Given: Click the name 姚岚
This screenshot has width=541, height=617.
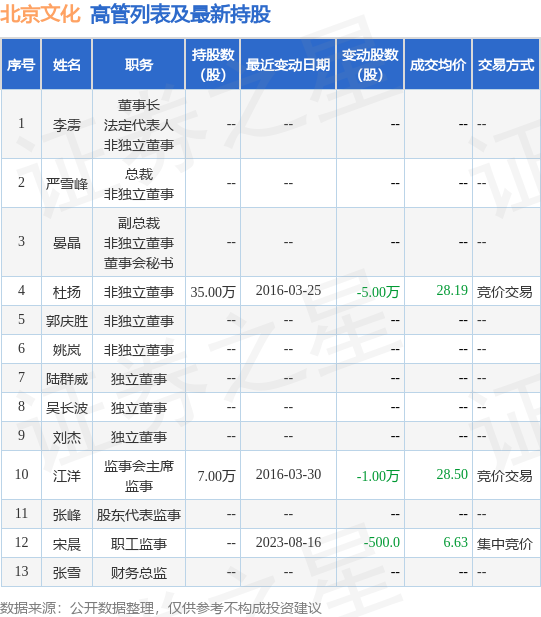Looking at the screenshot, I should pos(67,349).
